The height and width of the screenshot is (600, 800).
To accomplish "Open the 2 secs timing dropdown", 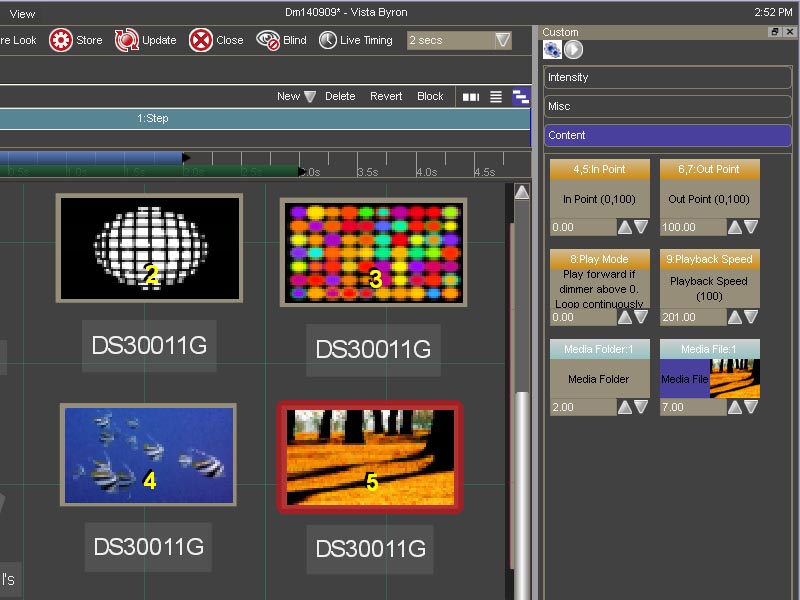I will pyautogui.click(x=503, y=40).
